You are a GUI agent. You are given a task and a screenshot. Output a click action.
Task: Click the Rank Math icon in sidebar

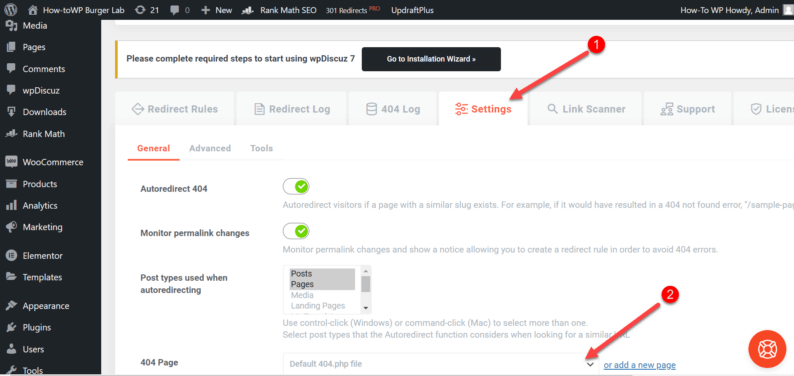(11, 134)
